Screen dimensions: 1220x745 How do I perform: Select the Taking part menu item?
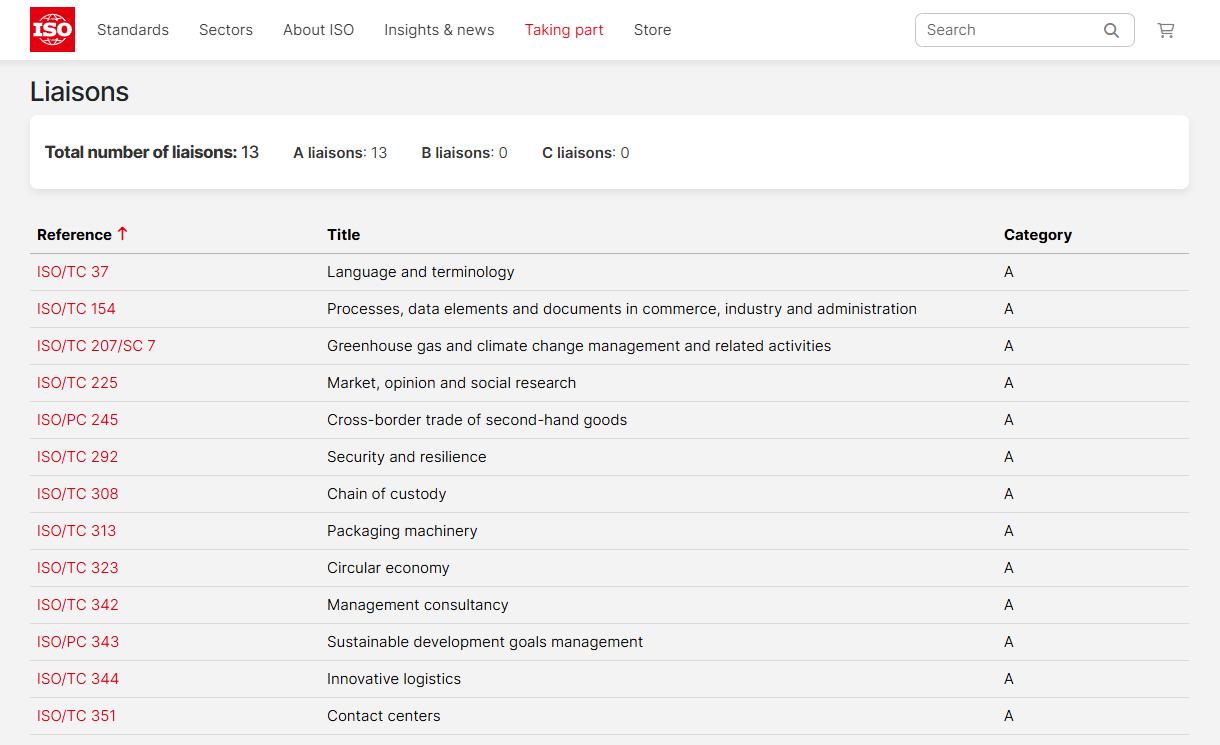pos(564,30)
